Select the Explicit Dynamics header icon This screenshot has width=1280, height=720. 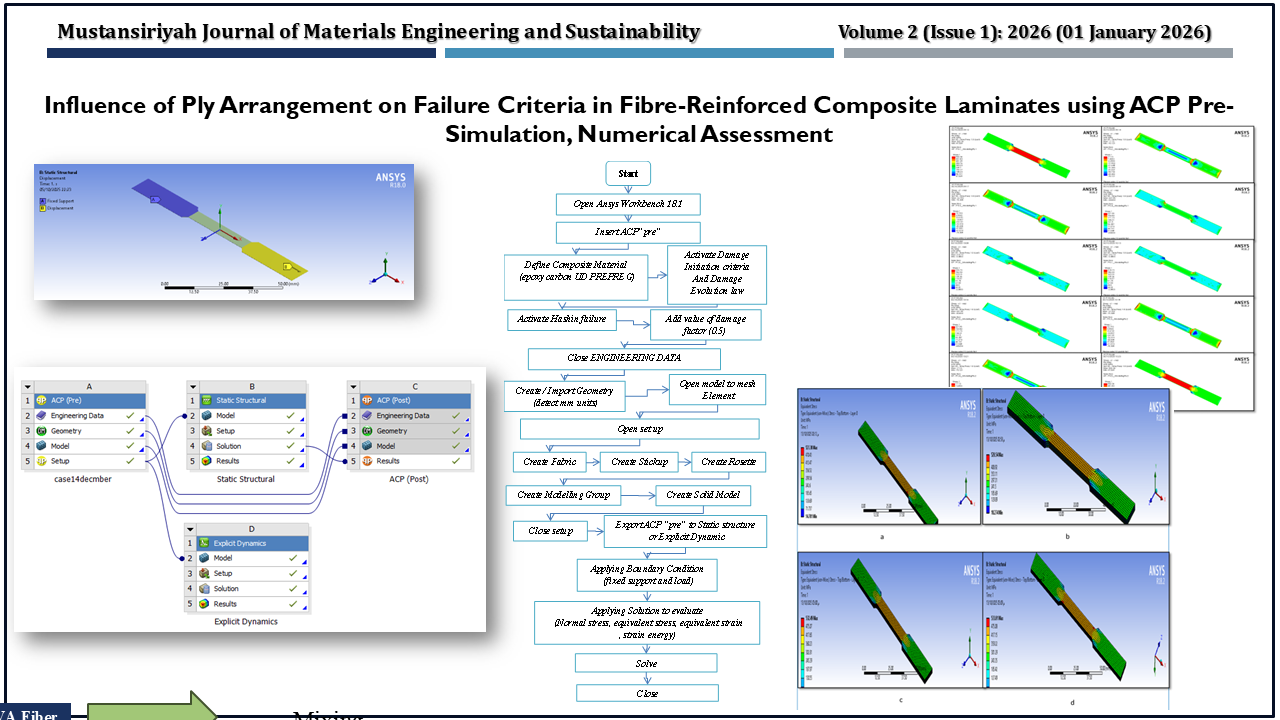pyautogui.click(x=204, y=543)
